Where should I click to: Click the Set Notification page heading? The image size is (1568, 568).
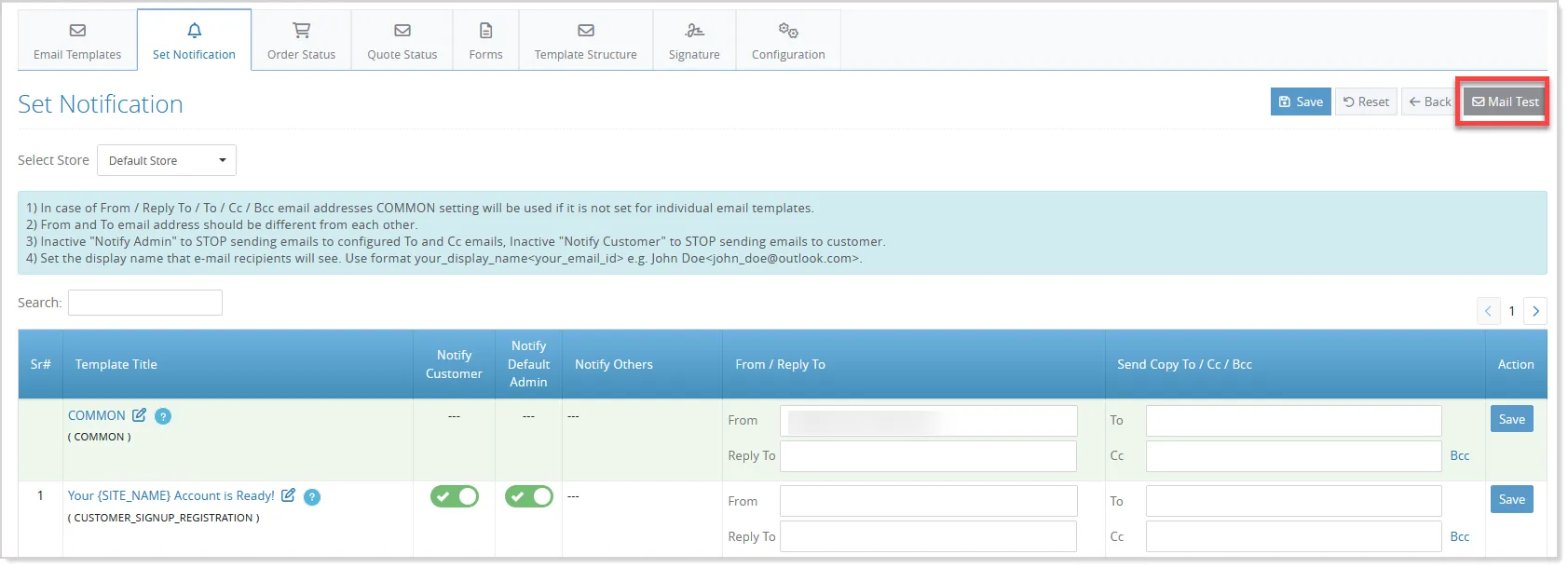pyautogui.click(x=101, y=104)
